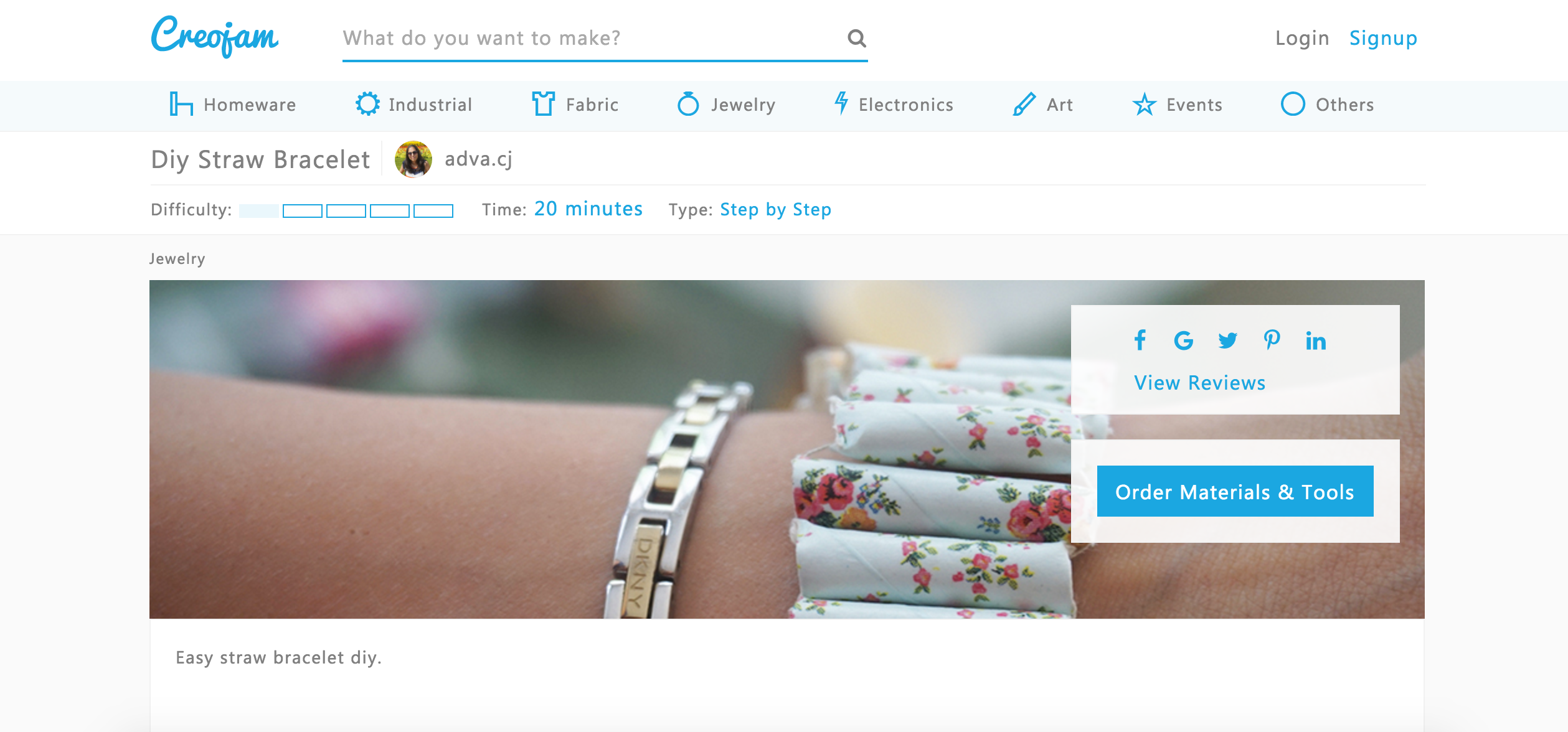Click the filled first difficulty bar
The width and height of the screenshot is (1568, 732).
click(259, 211)
